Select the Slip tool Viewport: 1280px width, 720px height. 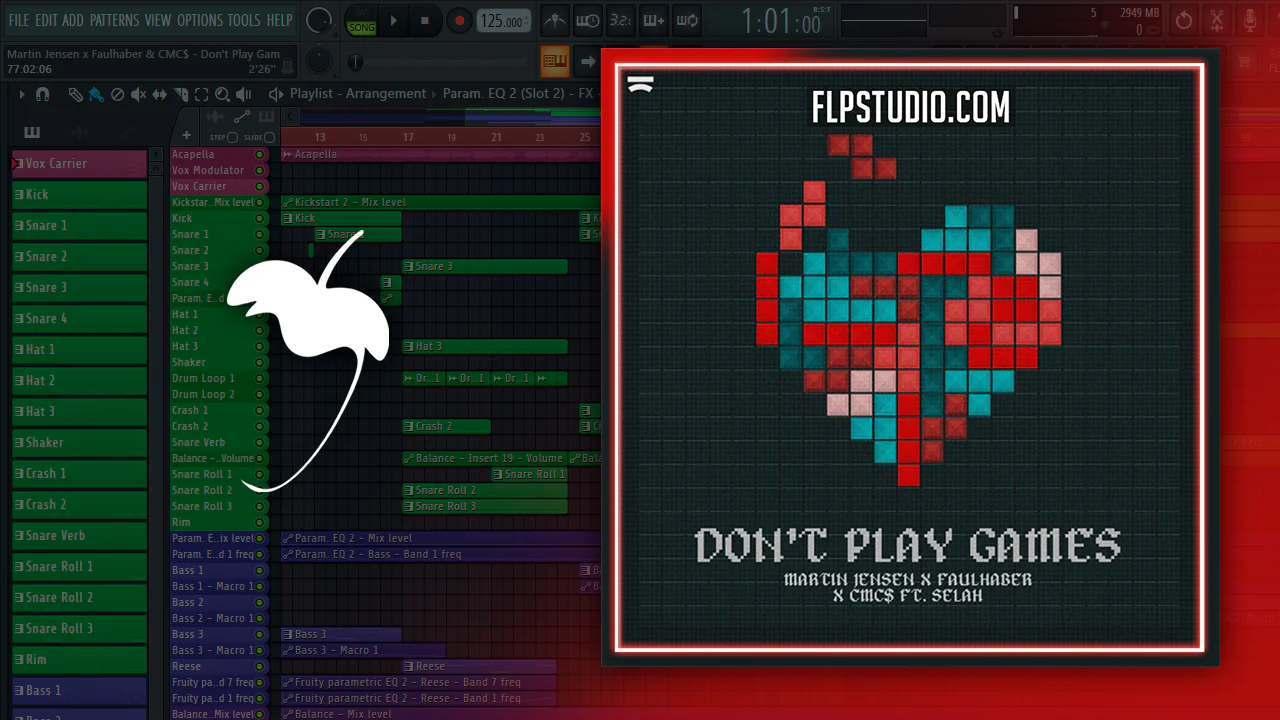point(160,94)
